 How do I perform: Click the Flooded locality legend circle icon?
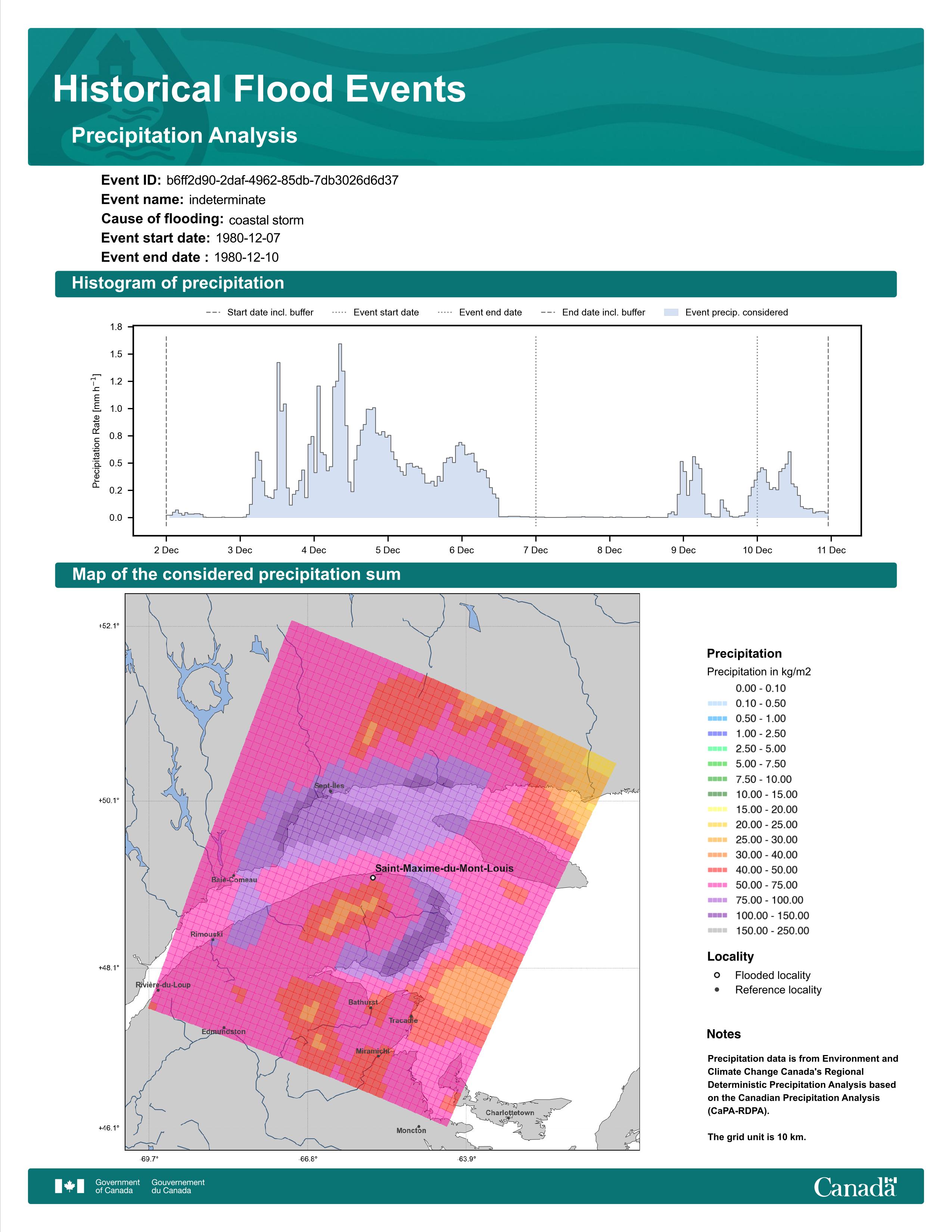click(x=717, y=975)
